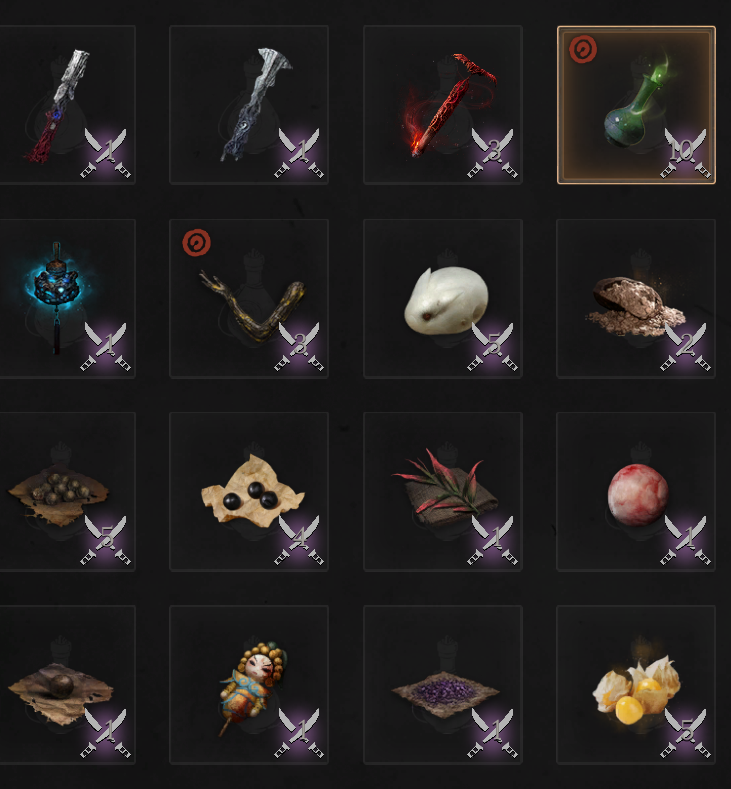Image resolution: width=731 pixels, height=789 pixels.
Task: Pick the red-leaf herb on cloth
Action: (x=443, y=492)
